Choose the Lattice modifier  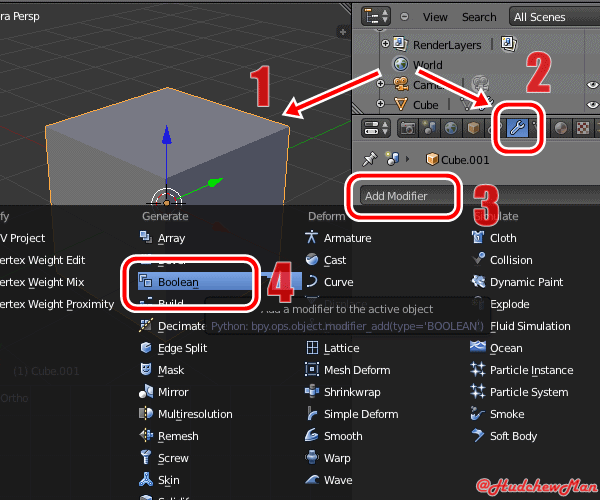coord(332,348)
